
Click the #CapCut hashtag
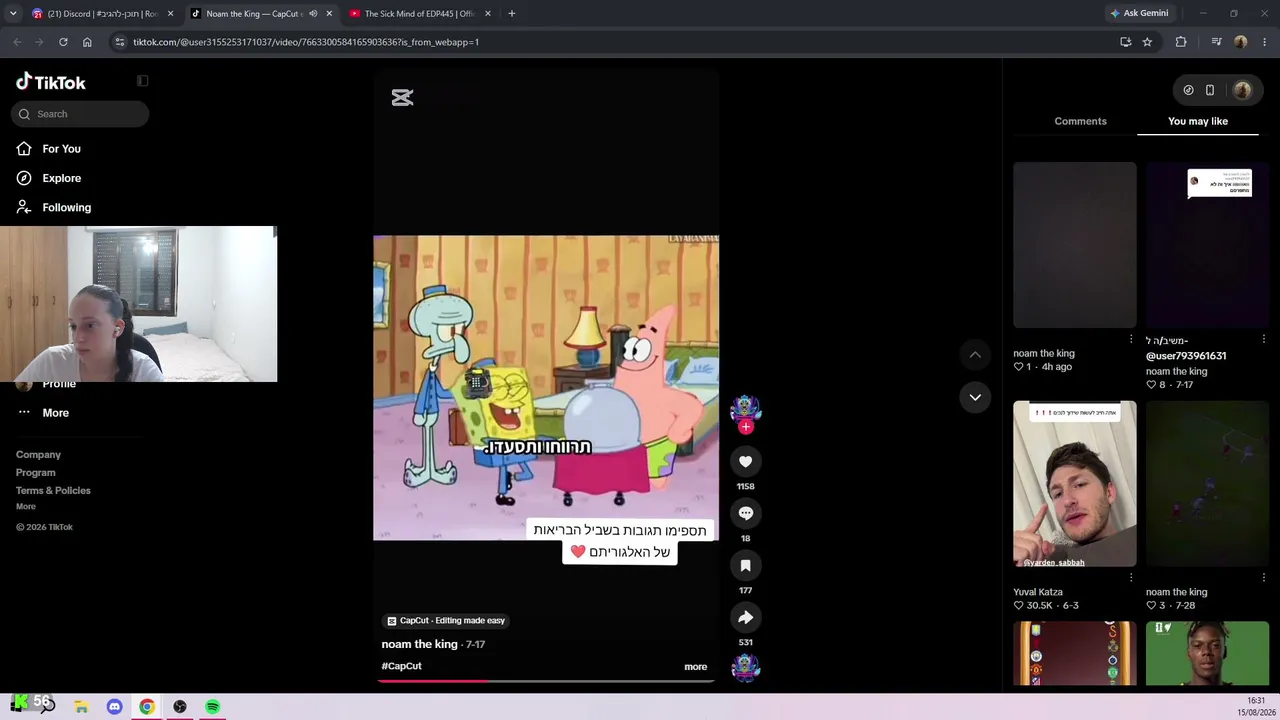click(401, 666)
